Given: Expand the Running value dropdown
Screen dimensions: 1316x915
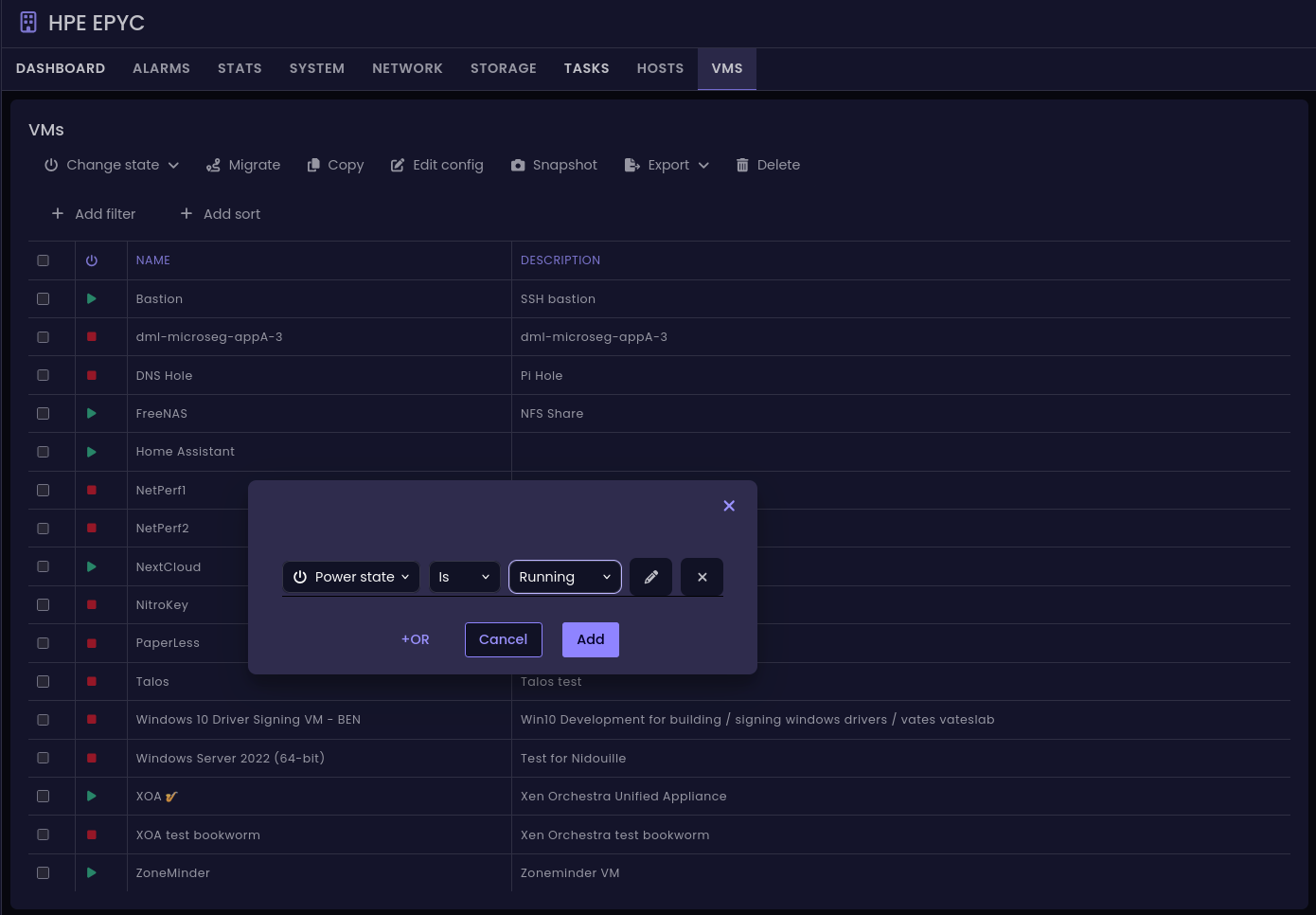Looking at the screenshot, I should coord(564,577).
